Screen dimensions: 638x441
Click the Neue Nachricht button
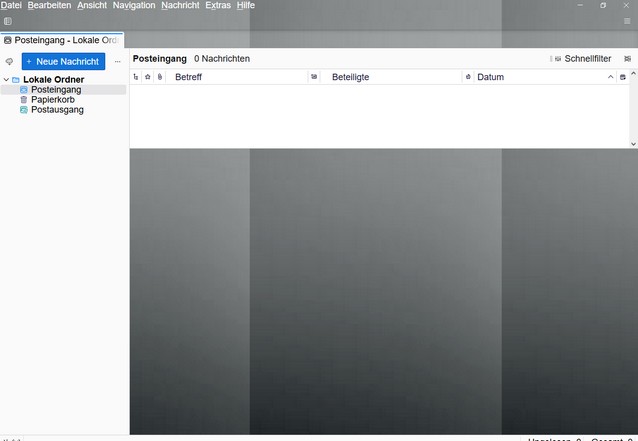tap(63, 61)
